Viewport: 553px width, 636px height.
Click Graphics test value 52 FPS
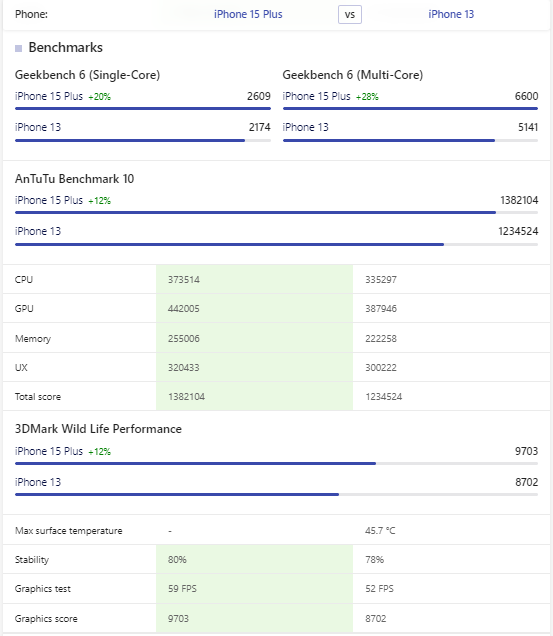coord(379,589)
